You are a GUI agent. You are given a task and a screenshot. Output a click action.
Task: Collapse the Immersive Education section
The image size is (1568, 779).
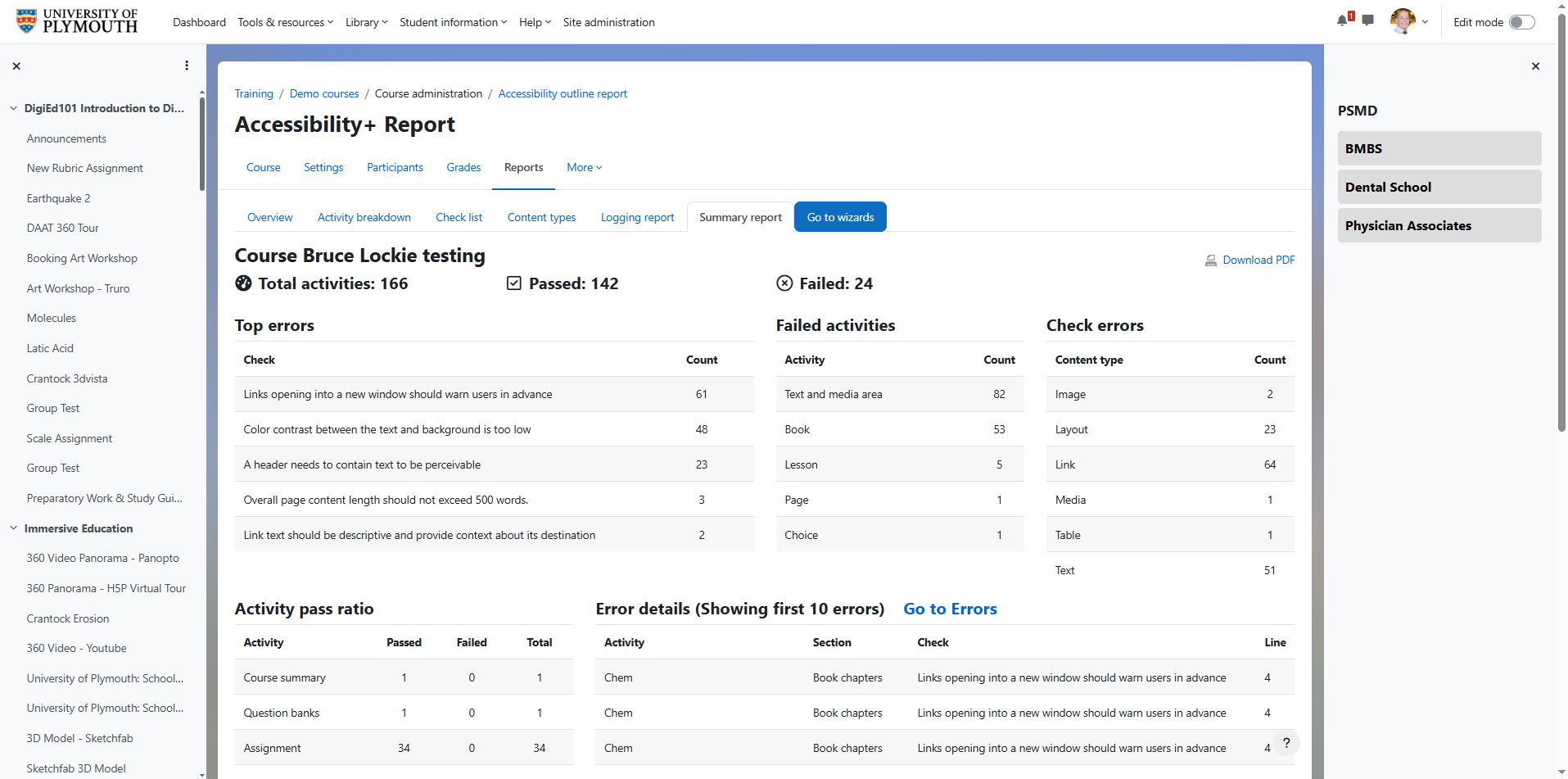(x=13, y=528)
